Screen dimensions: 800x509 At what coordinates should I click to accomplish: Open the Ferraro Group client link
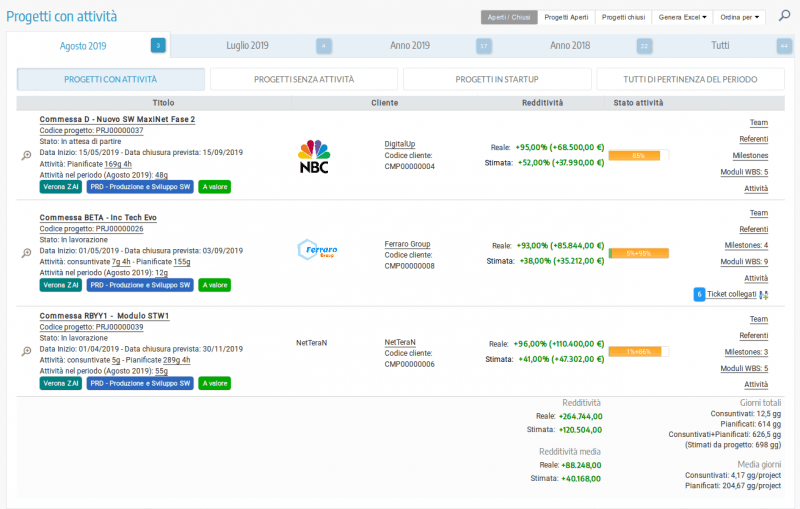[x=407, y=244]
